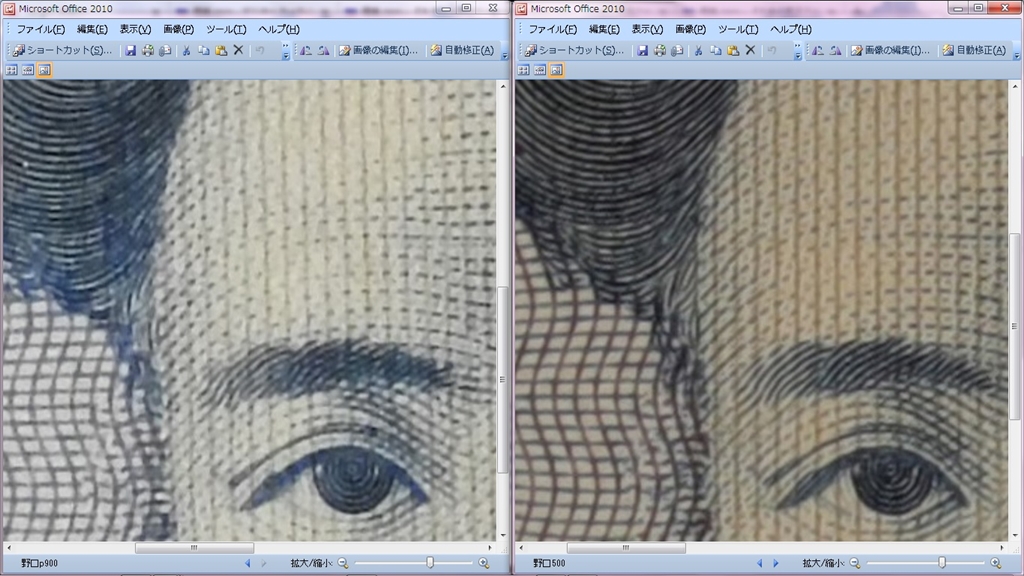
Task: Open 表示(V) menu in left window
Action: point(135,29)
